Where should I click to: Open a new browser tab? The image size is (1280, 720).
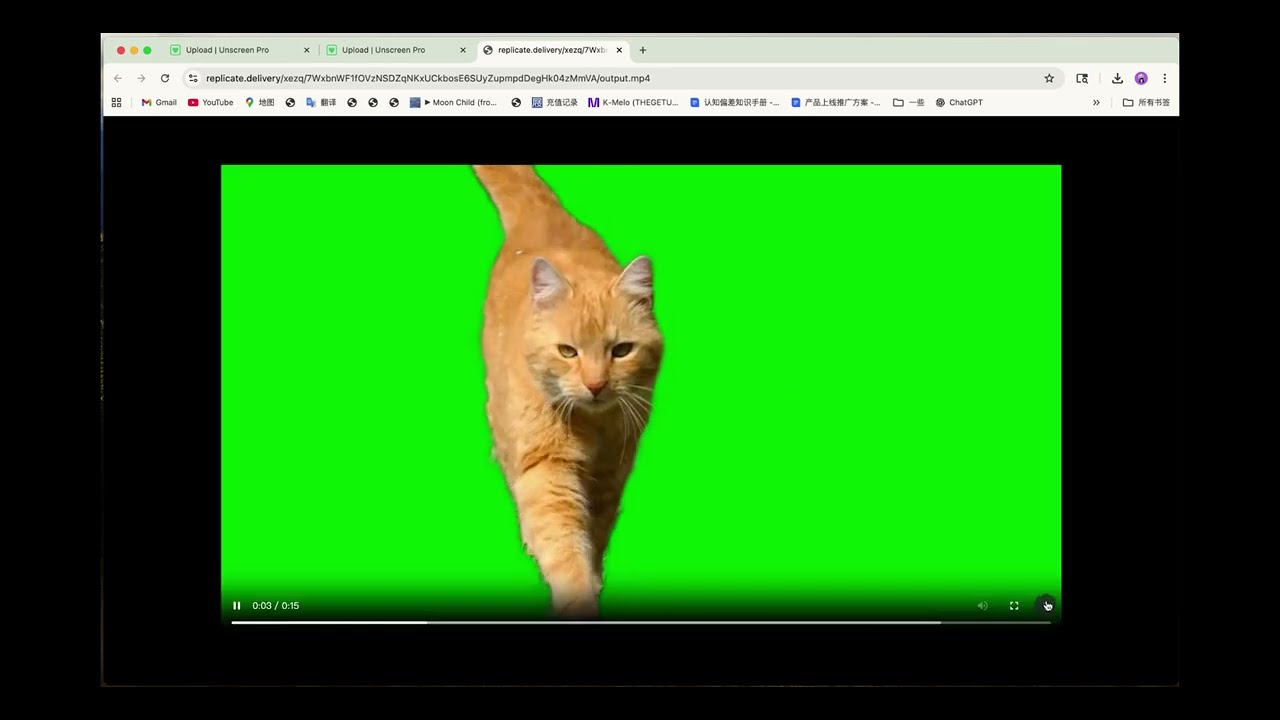coord(643,50)
